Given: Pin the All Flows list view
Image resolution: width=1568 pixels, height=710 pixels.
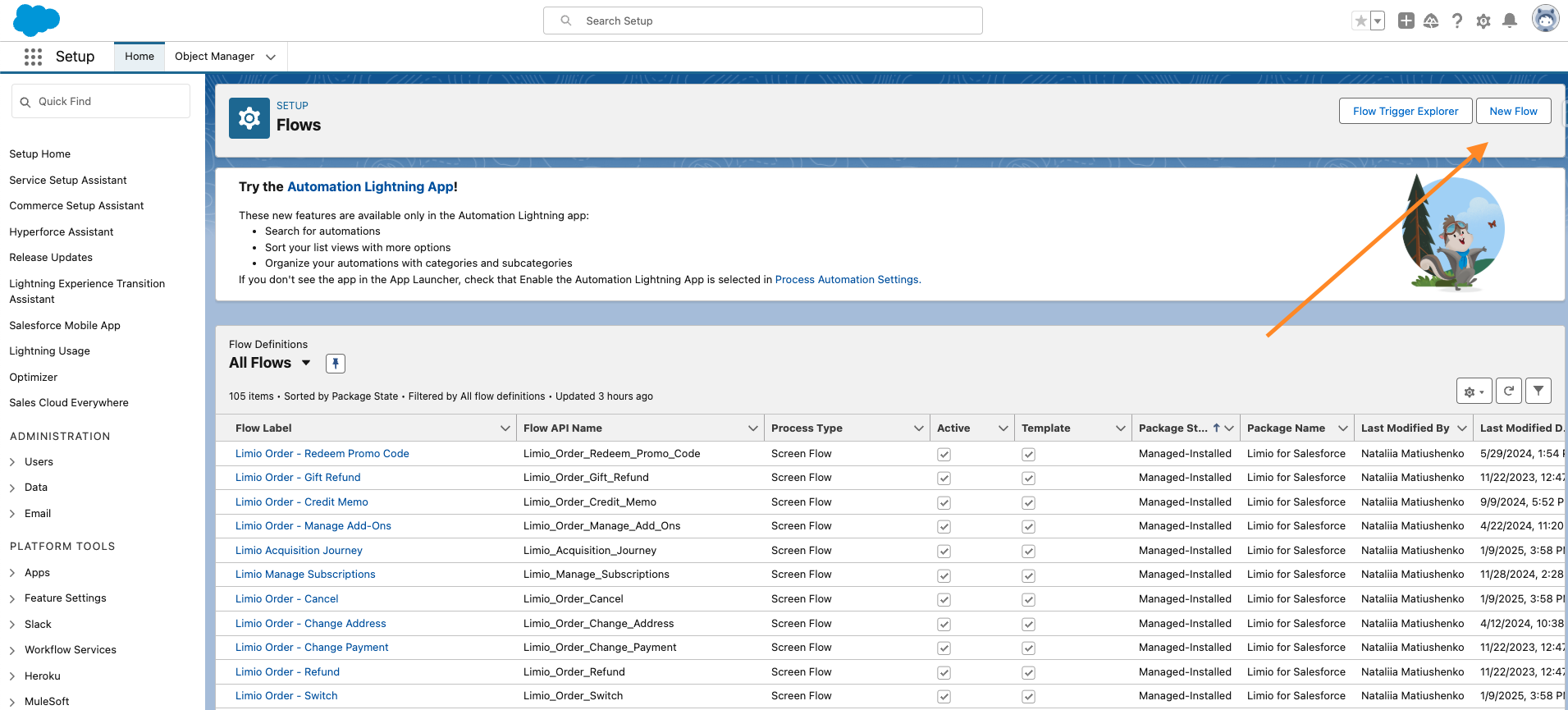Looking at the screenshot, I should tap(336, 364).
